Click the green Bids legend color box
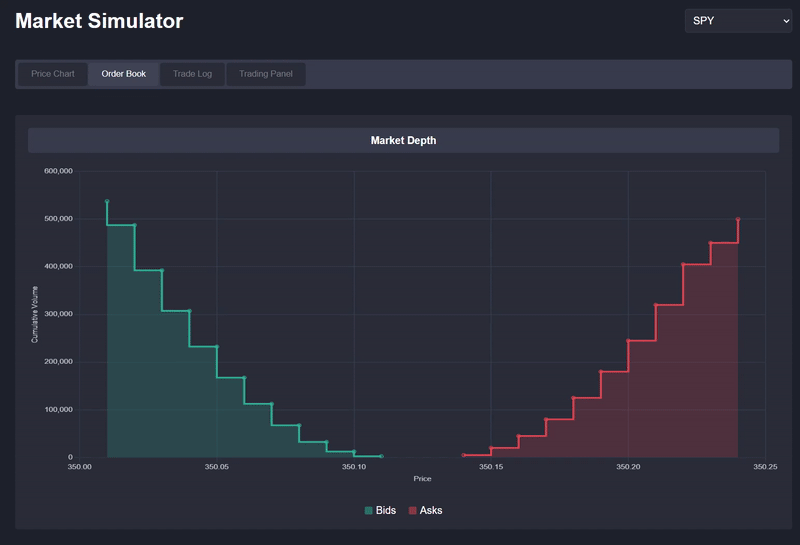The height and width of the screenshot is (545, 800). pyautogui.click(x=369, y=511)
